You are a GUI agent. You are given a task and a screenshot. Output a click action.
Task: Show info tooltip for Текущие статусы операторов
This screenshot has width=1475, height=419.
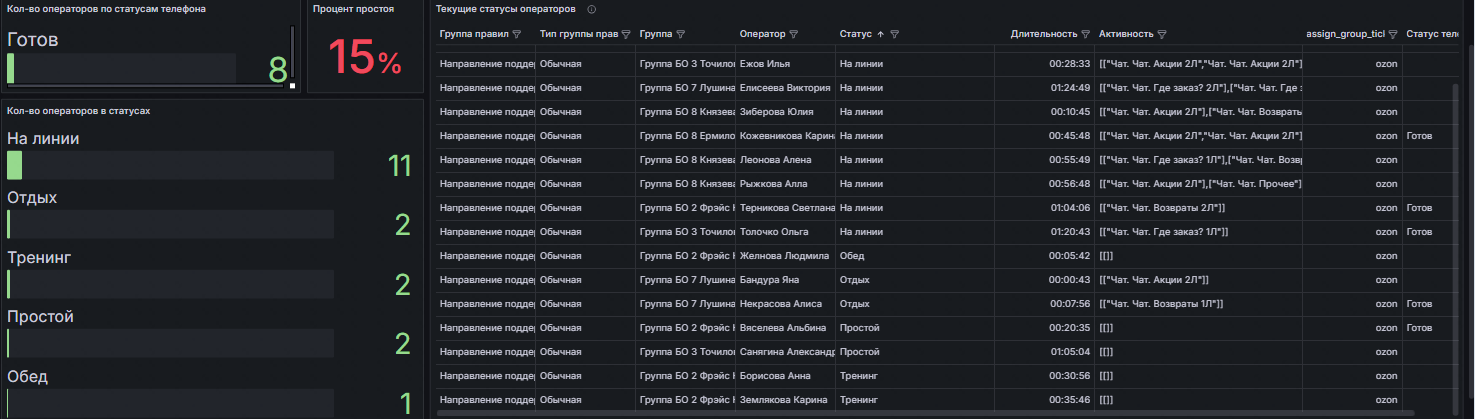click(592, 9)
